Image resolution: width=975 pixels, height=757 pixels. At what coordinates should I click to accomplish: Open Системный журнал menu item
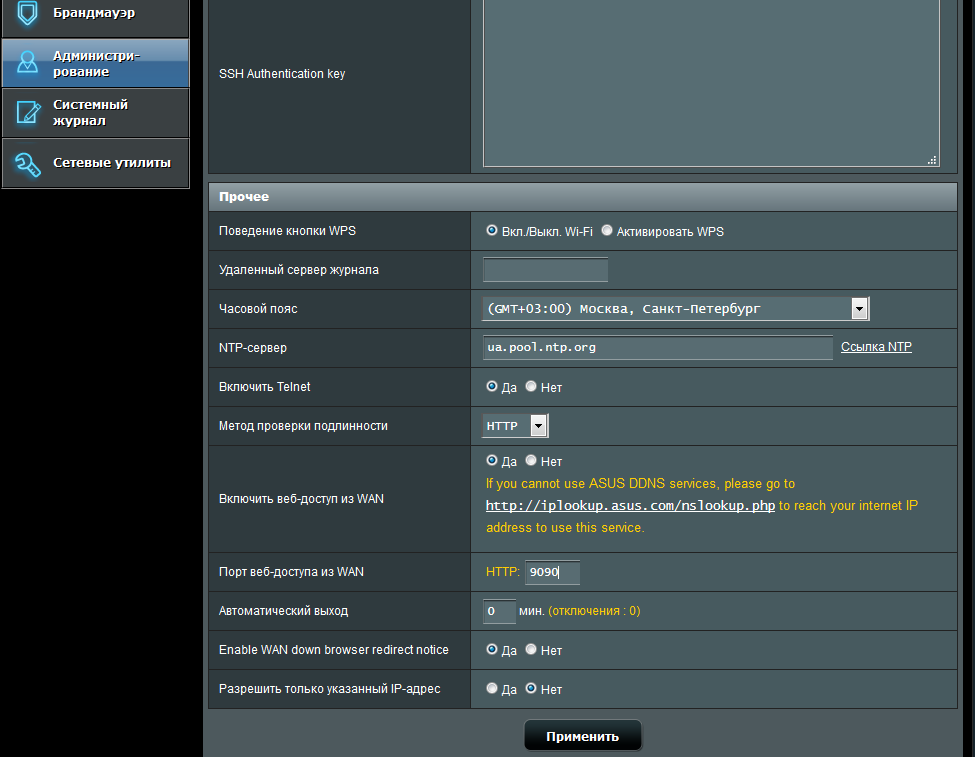click(x=96, y=113)
